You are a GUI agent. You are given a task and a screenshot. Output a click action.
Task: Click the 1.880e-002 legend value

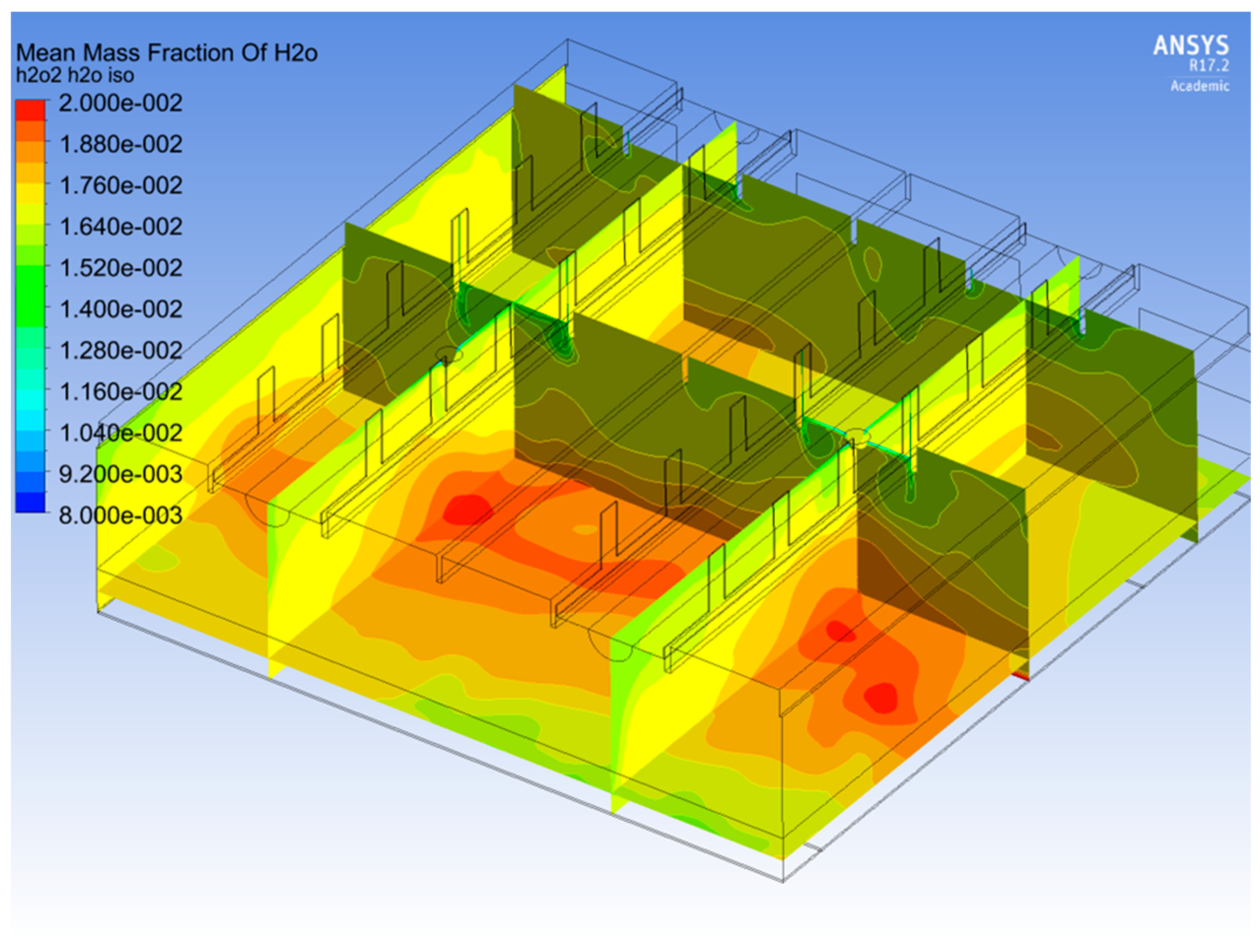(121, 144)
